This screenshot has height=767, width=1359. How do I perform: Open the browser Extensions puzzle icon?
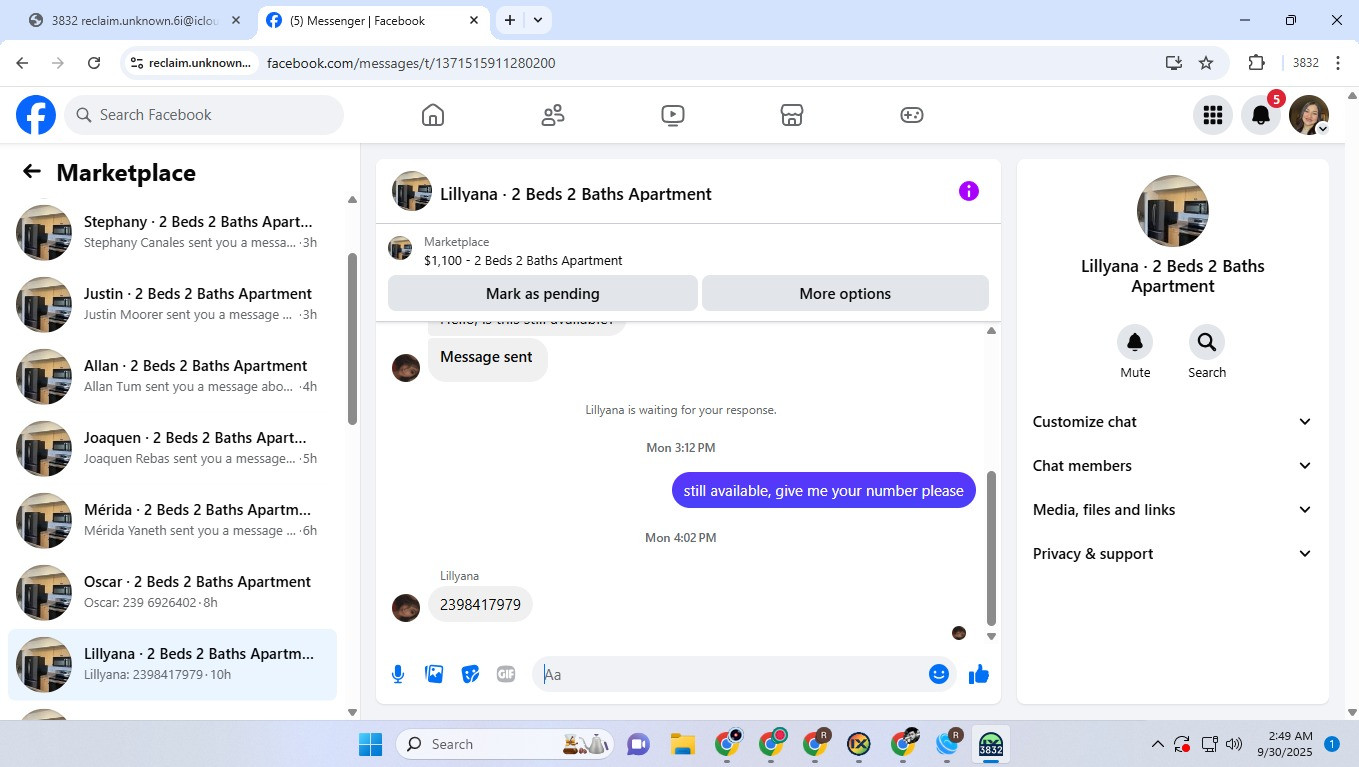(1257, 63)
